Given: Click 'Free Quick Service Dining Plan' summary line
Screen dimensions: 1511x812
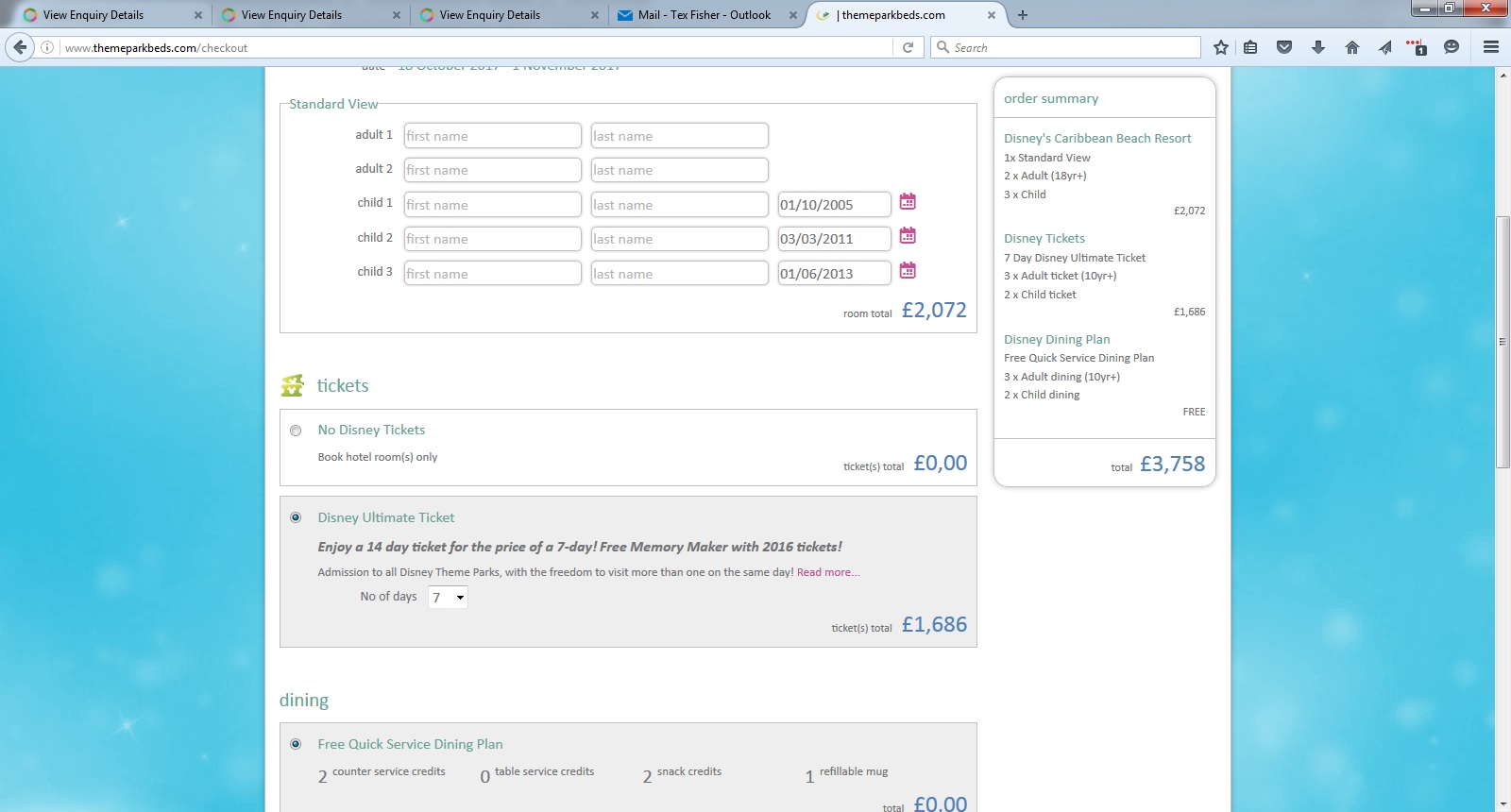Looking at the screenshot, I should [1079, 358].
